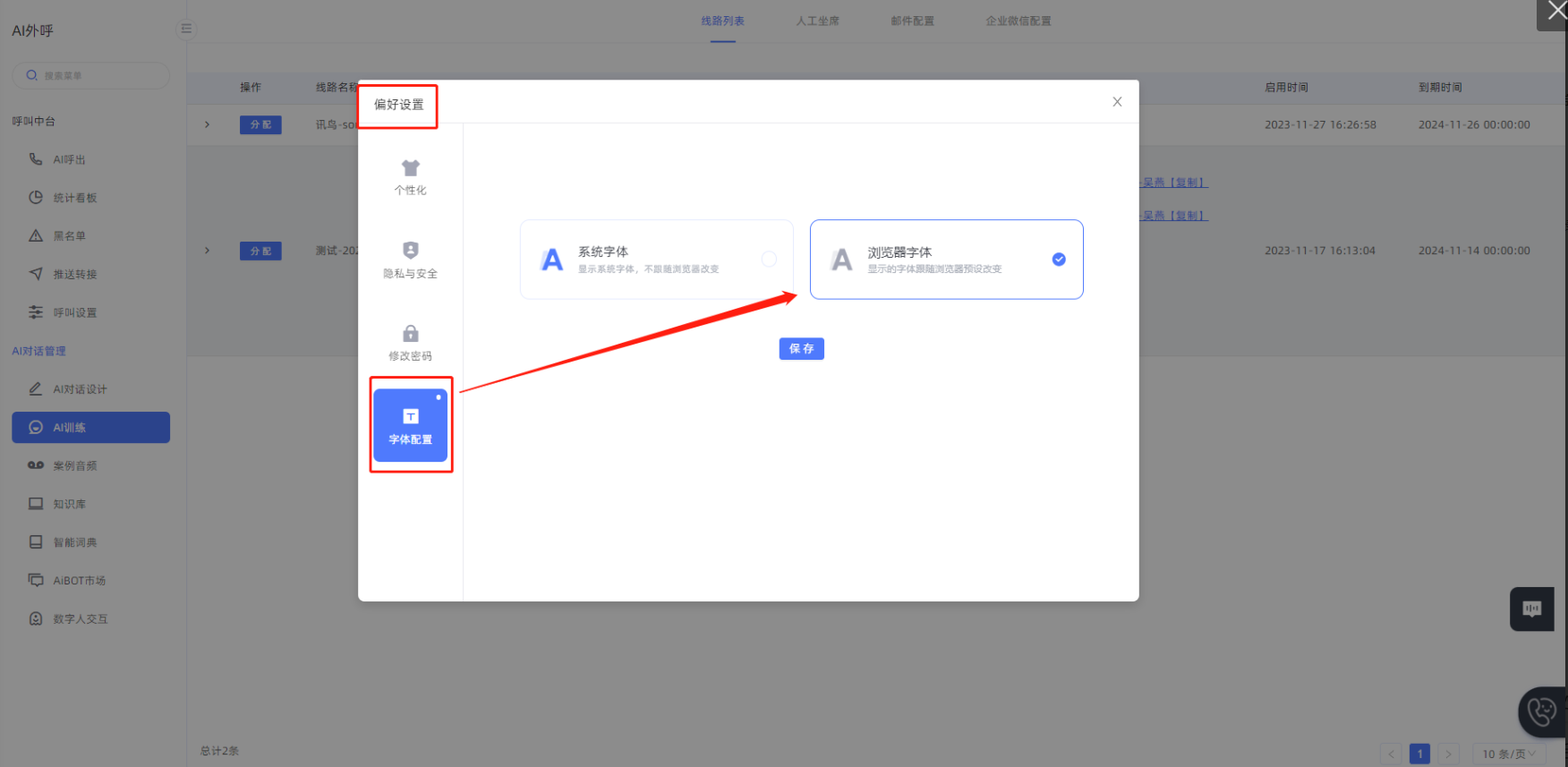Close the 偏好设置 dialog
The height and width of the screenshot is (767, 1568).
(1117, 102)
